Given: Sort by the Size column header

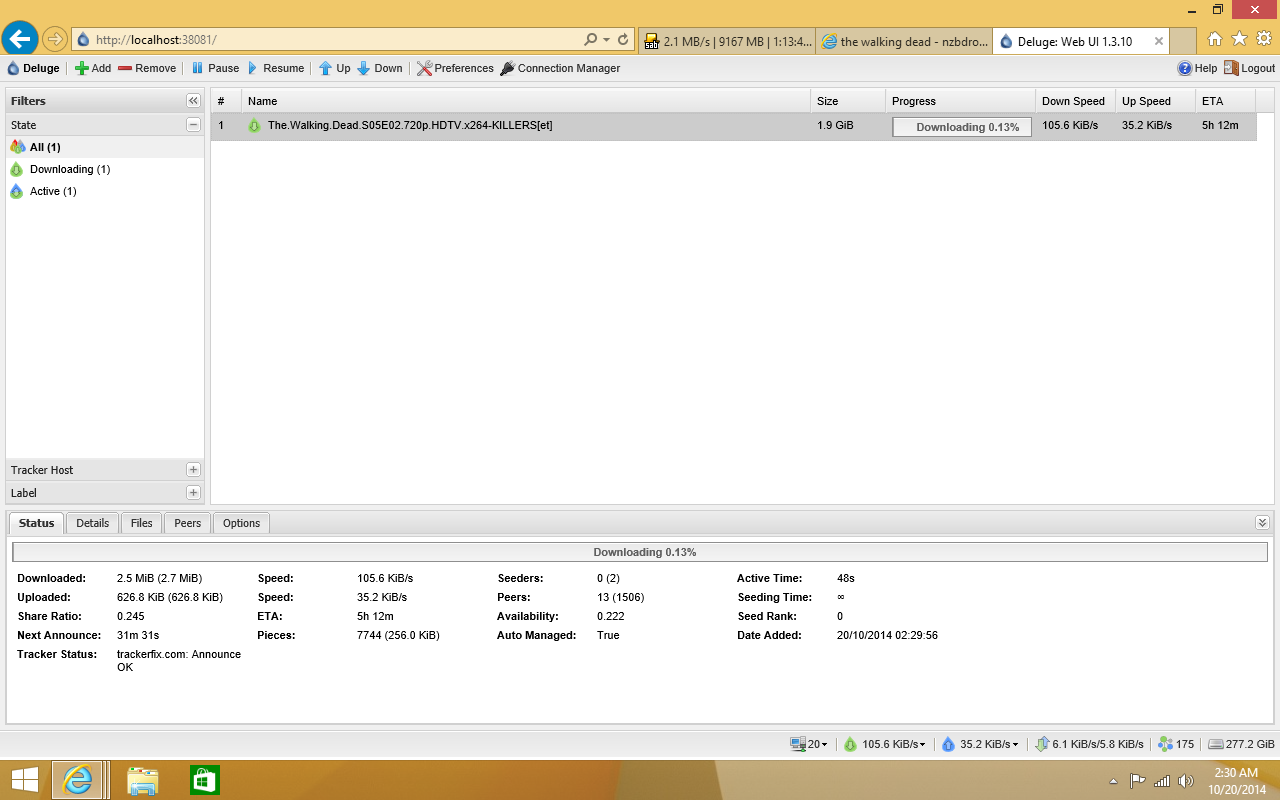Looking at the screenshot, I should pos(848,101).
